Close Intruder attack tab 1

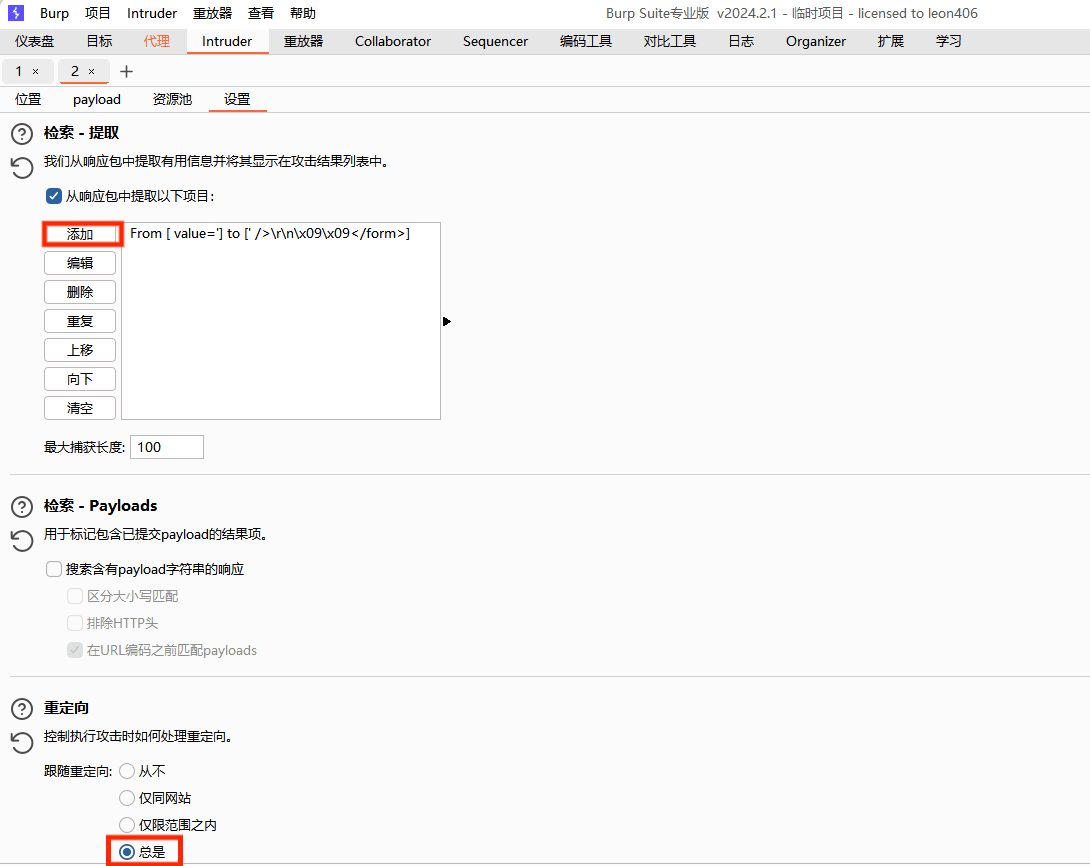click(35, 72)
